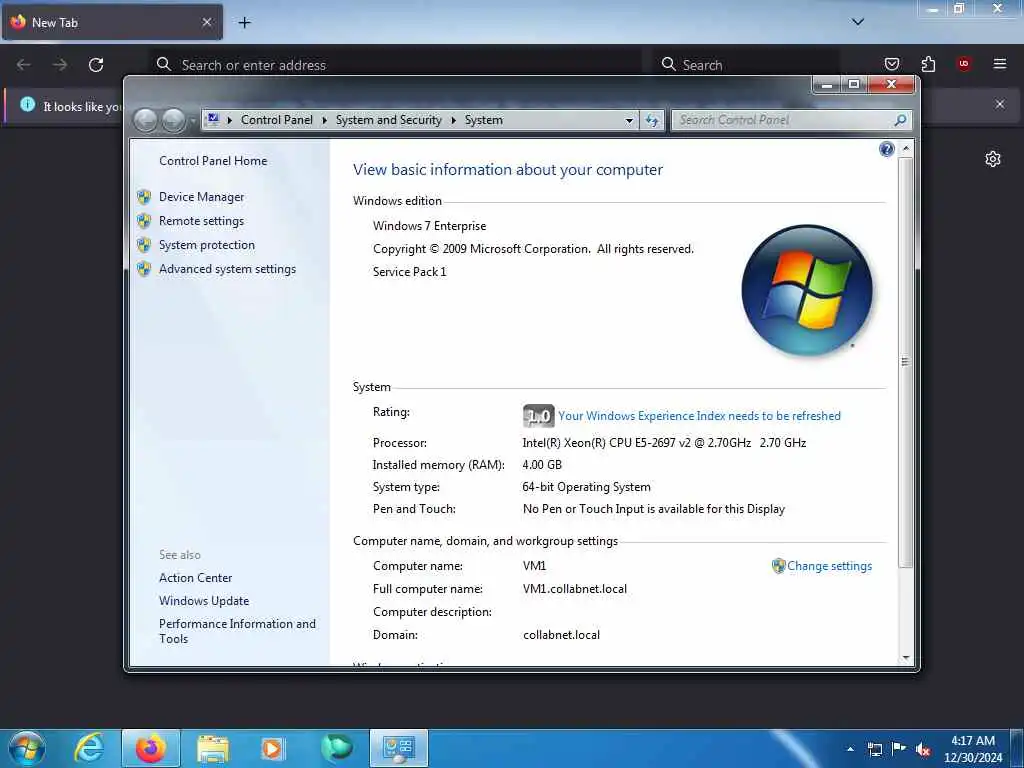1024x768 pixels.
Task: Click System breadcrumb segment
Action: pos(483,120)
